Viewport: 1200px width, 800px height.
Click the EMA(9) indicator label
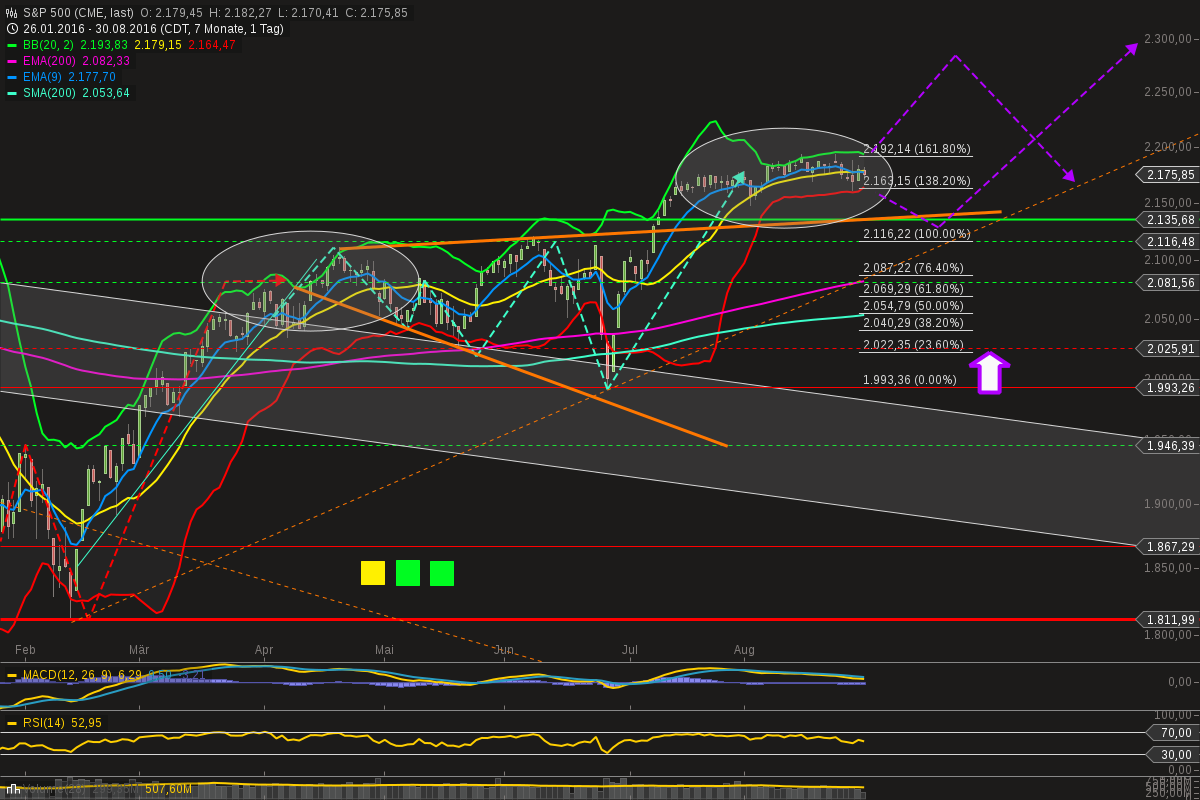click(44, 77)
